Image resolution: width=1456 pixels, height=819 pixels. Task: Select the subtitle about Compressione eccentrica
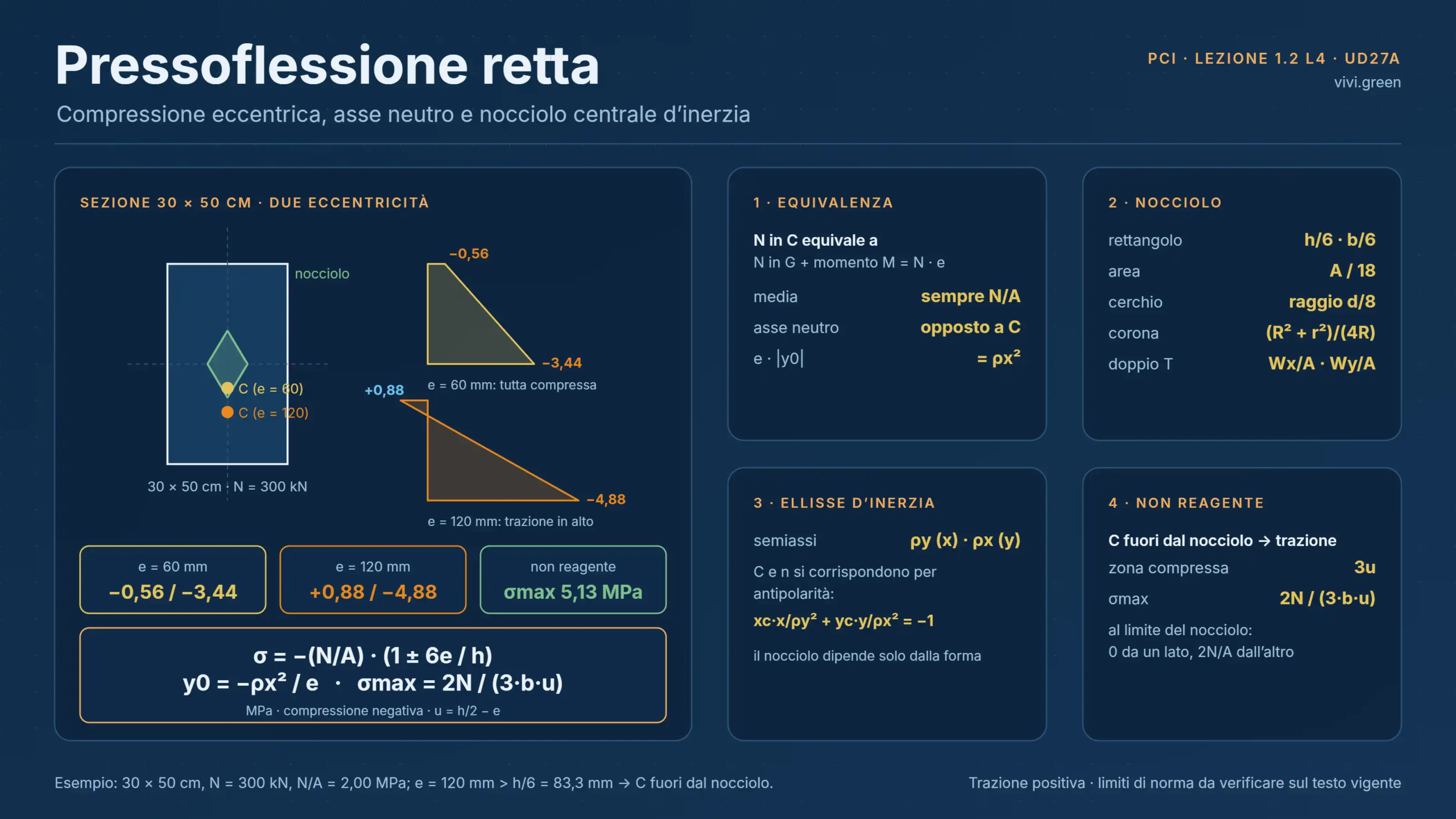point(403,114)
